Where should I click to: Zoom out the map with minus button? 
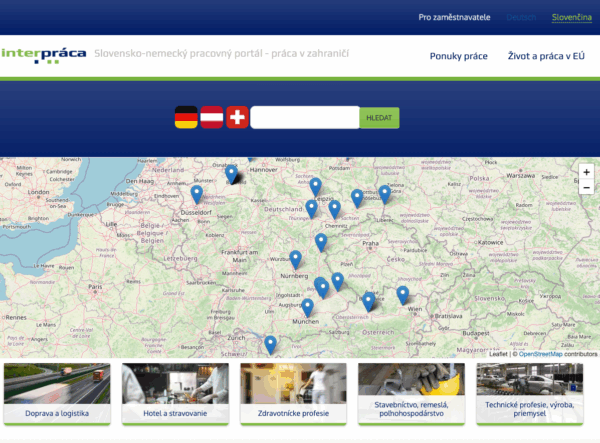(586, 187)
